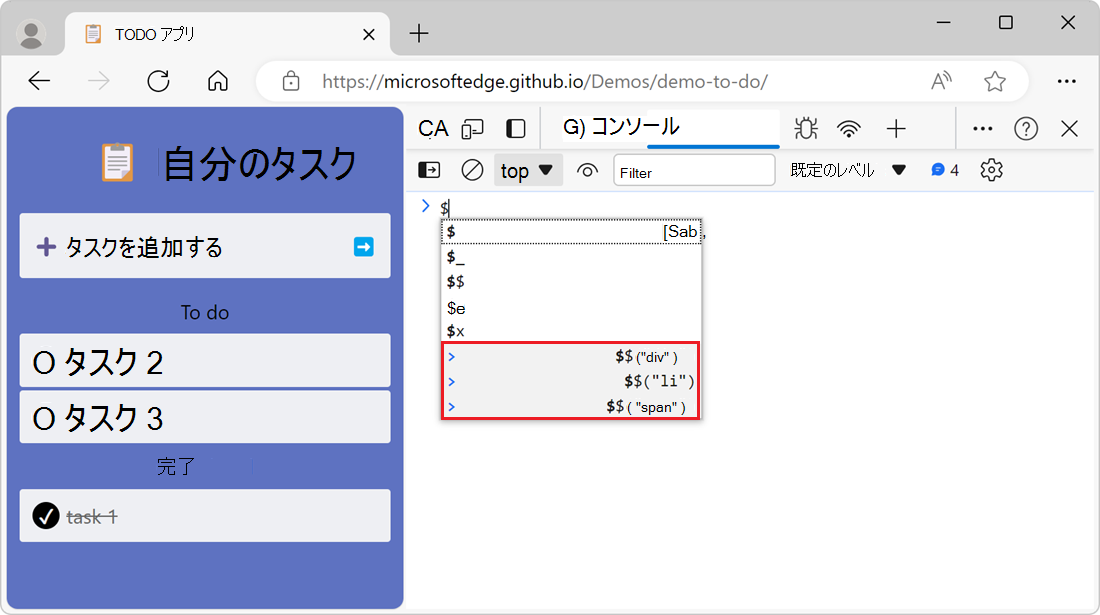The height and width of the screenshot is (615, 1100).
Task: Uncheck completed task 1
Action: click(47, 515)
